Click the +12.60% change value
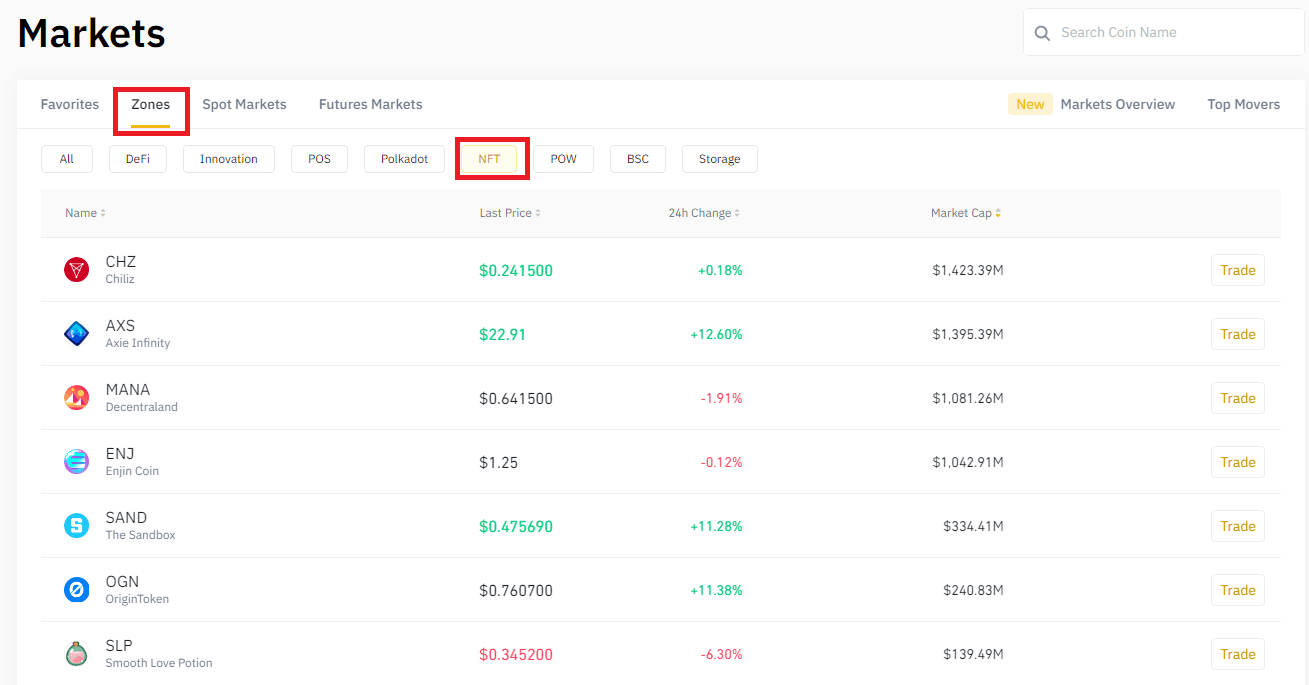This screenshot has height=685, width=1309. (716, 335)
